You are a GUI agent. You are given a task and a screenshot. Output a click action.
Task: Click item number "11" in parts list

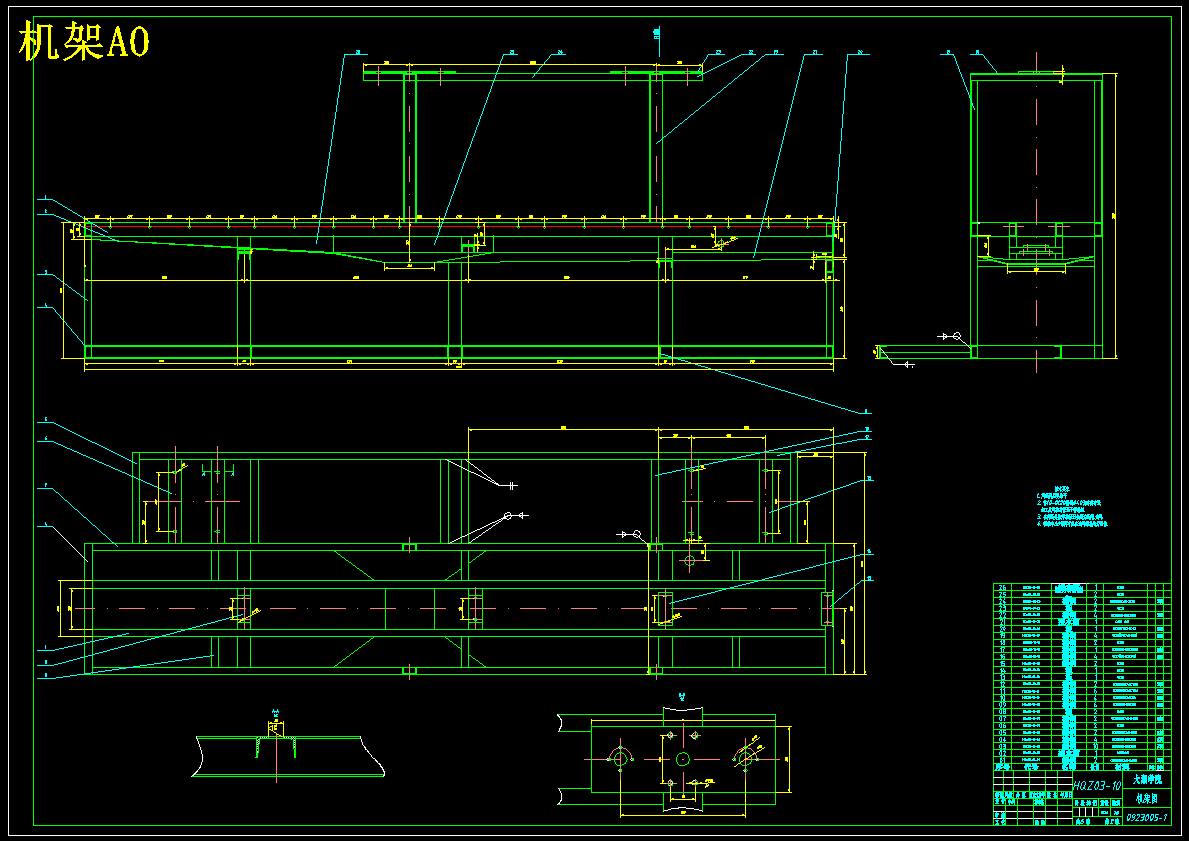[1002, 691]
